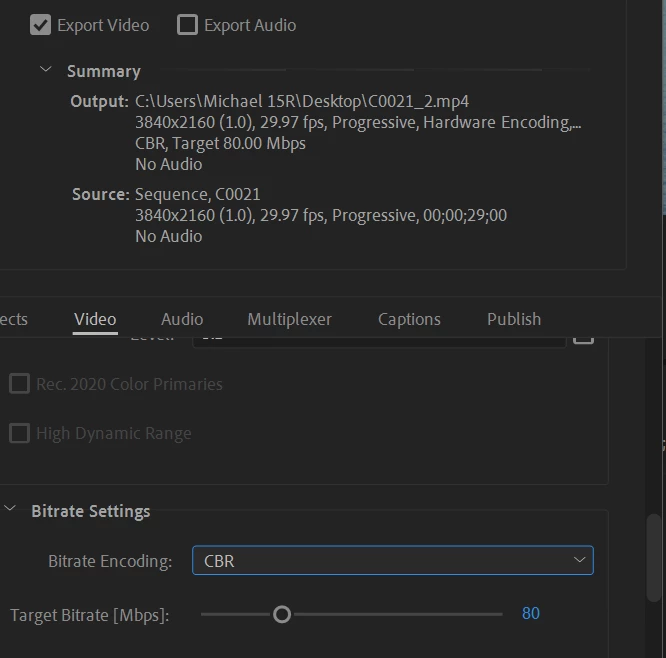
Task: Click the Source 'No Audio' text
Action: pyautogui.click(x=169, y=237)
